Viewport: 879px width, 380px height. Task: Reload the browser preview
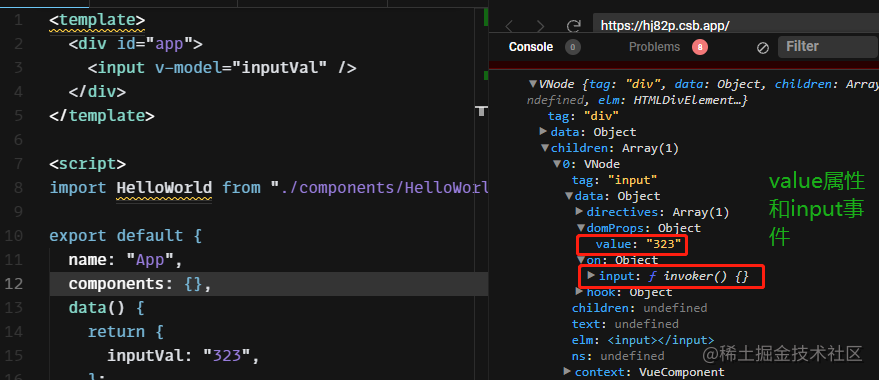573,26
